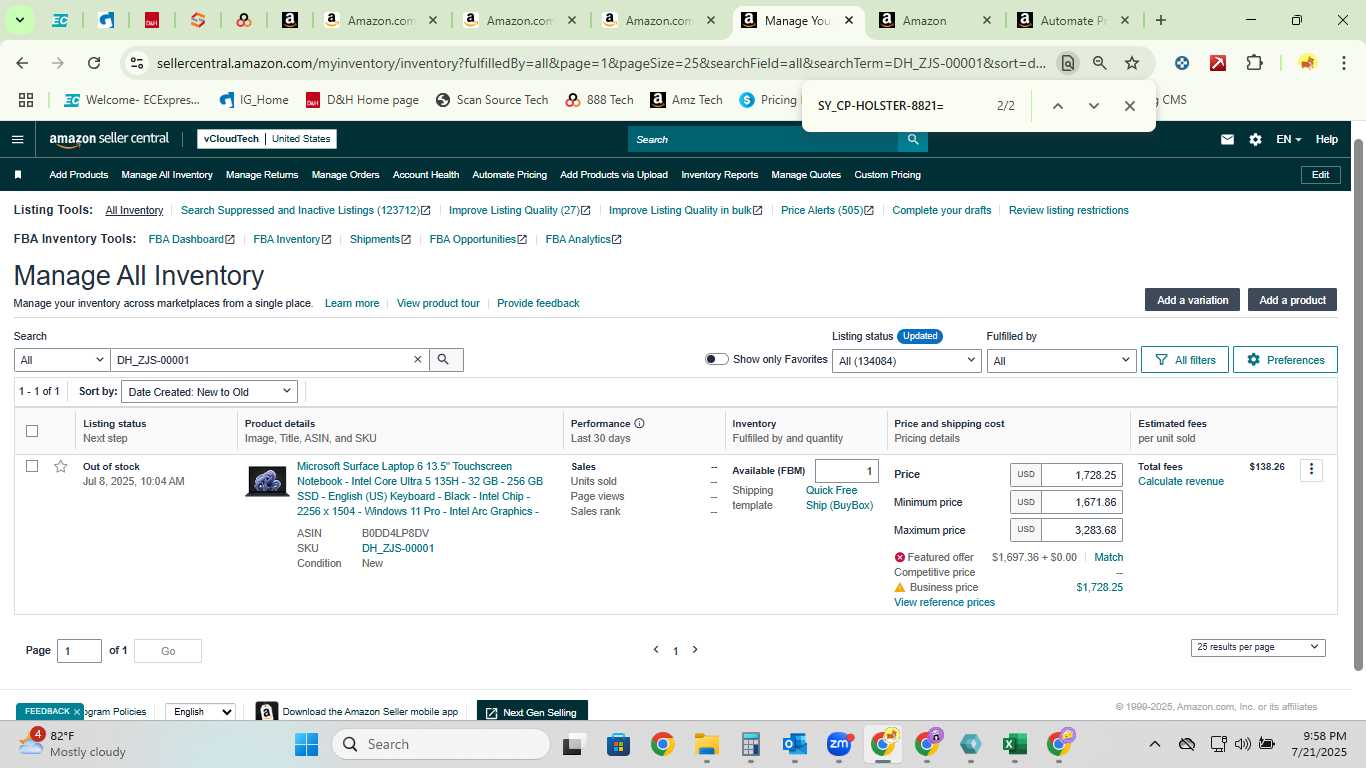Go to next find-in-page match
The image size is (1366, 768).
tap(1093, 106)
